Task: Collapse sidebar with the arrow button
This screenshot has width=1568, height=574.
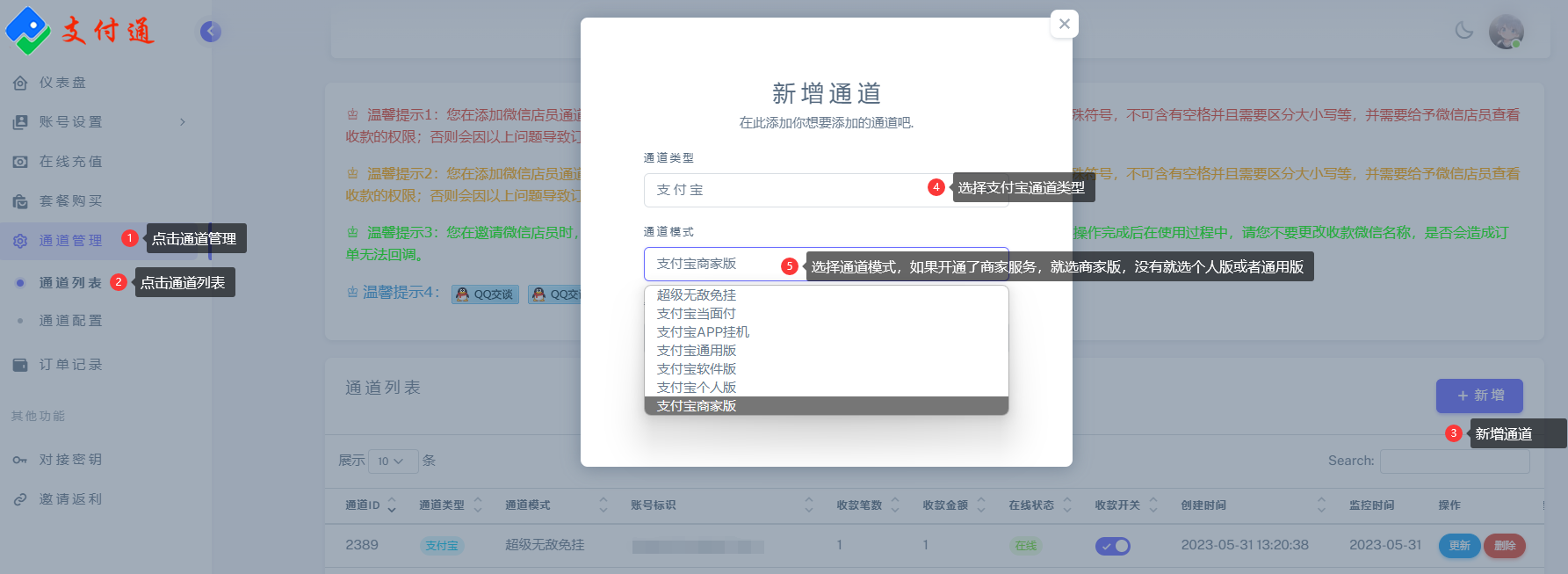Action: (210, 32)
